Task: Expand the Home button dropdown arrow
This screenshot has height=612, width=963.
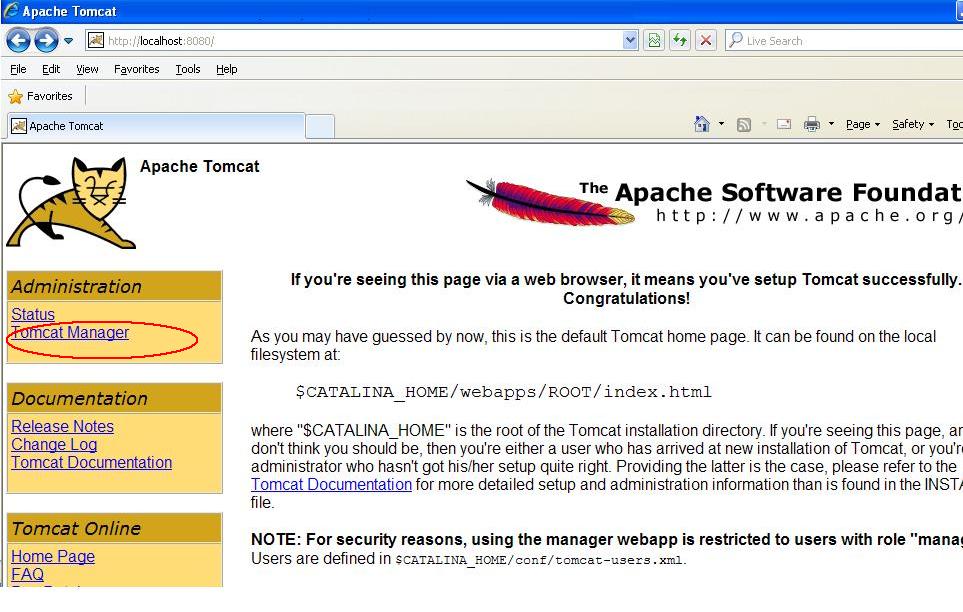Action: [x=722, y=124]
